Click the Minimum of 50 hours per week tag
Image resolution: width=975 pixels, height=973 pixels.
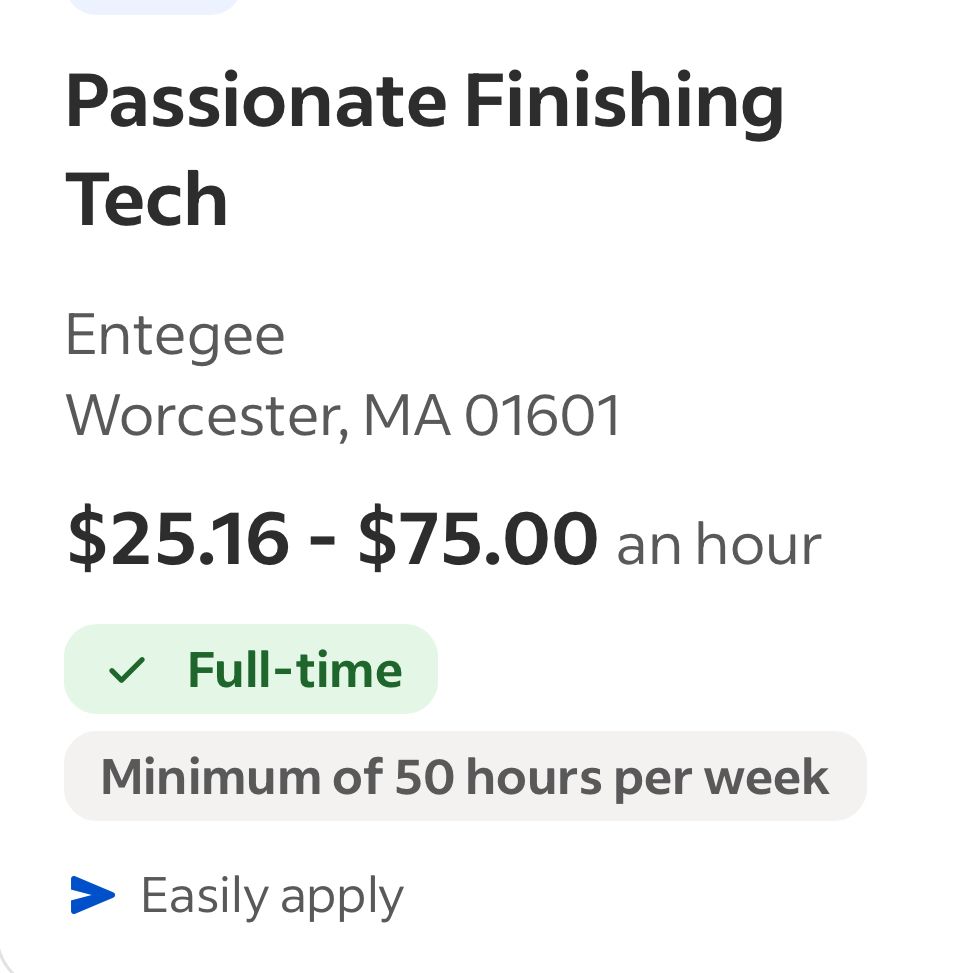pyautogui.click(x=465, y=776)
